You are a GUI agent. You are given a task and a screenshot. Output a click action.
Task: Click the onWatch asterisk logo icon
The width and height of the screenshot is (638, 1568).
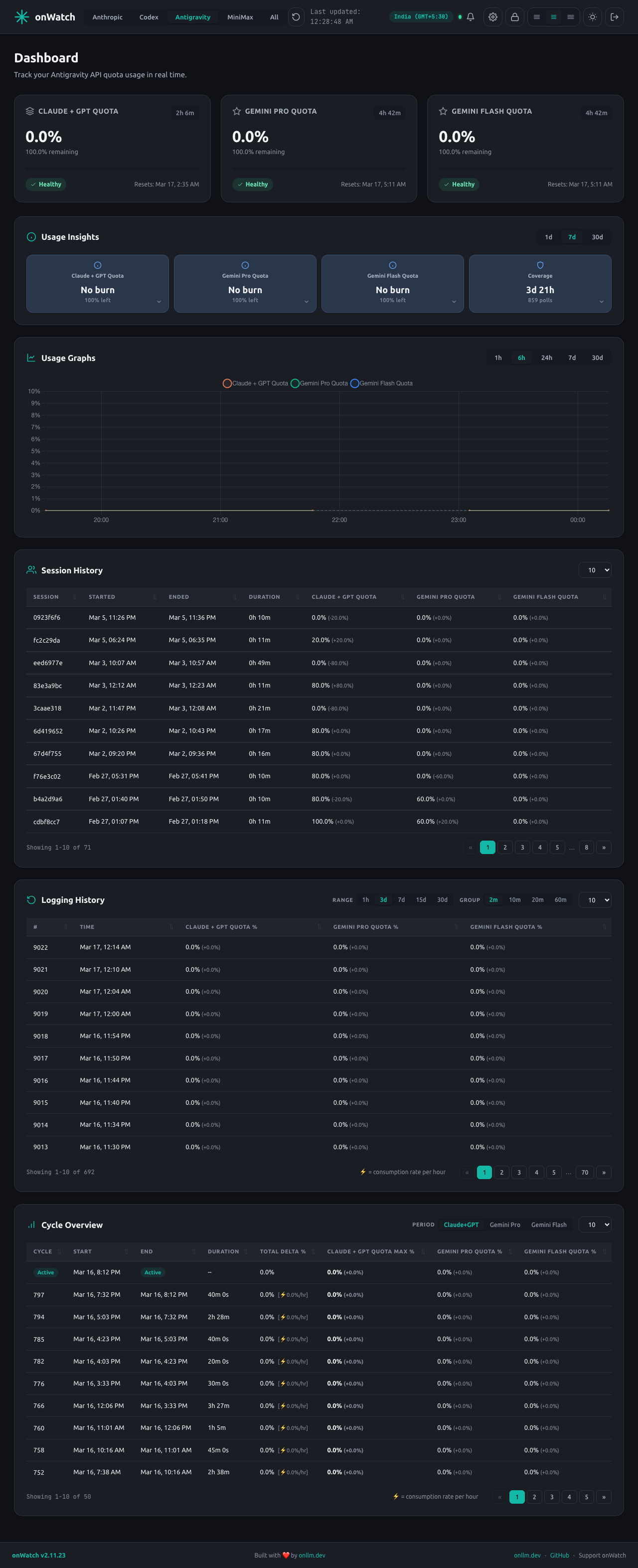coord(21,17)
